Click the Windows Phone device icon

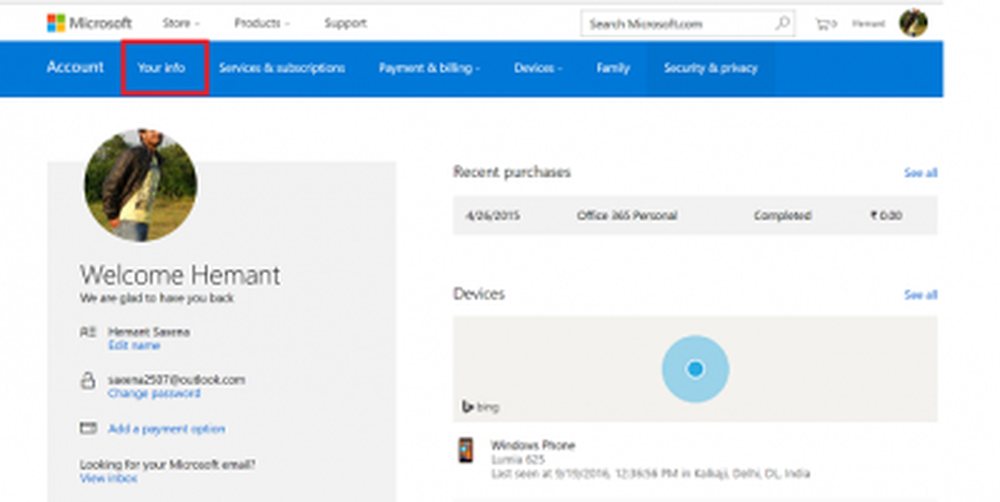466,450
